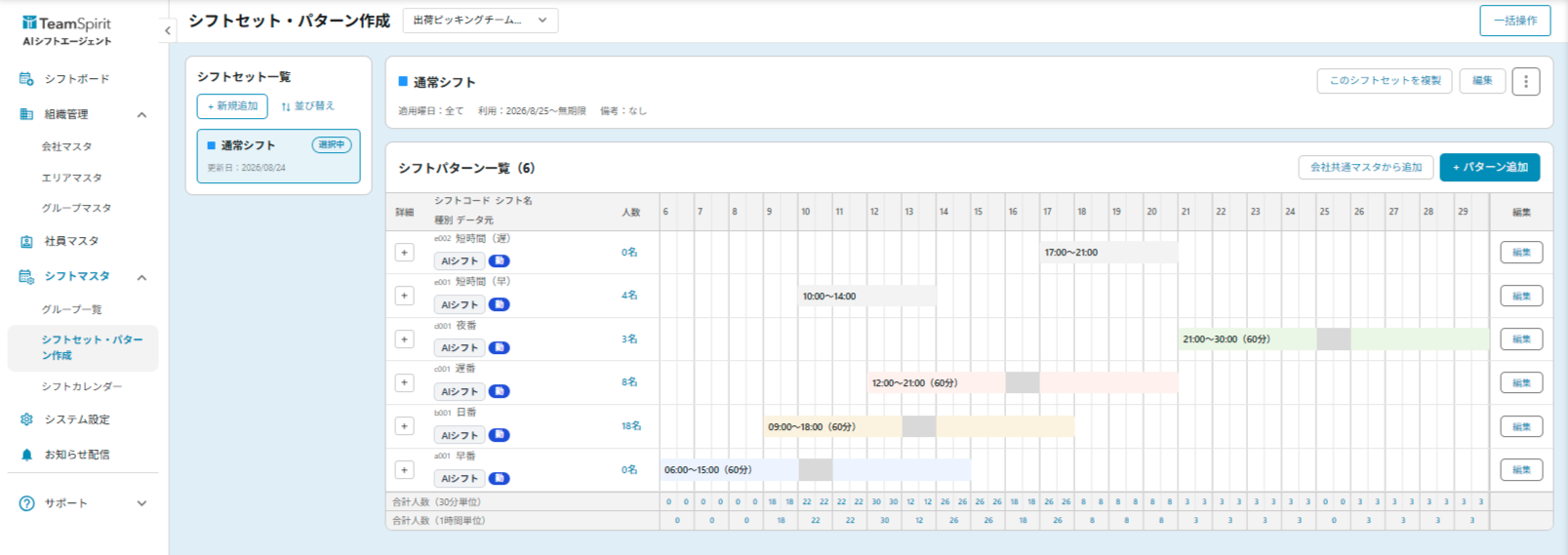
Task: Open the 出荷ピッキングチーム dropdown
Action: click(480, 20)
